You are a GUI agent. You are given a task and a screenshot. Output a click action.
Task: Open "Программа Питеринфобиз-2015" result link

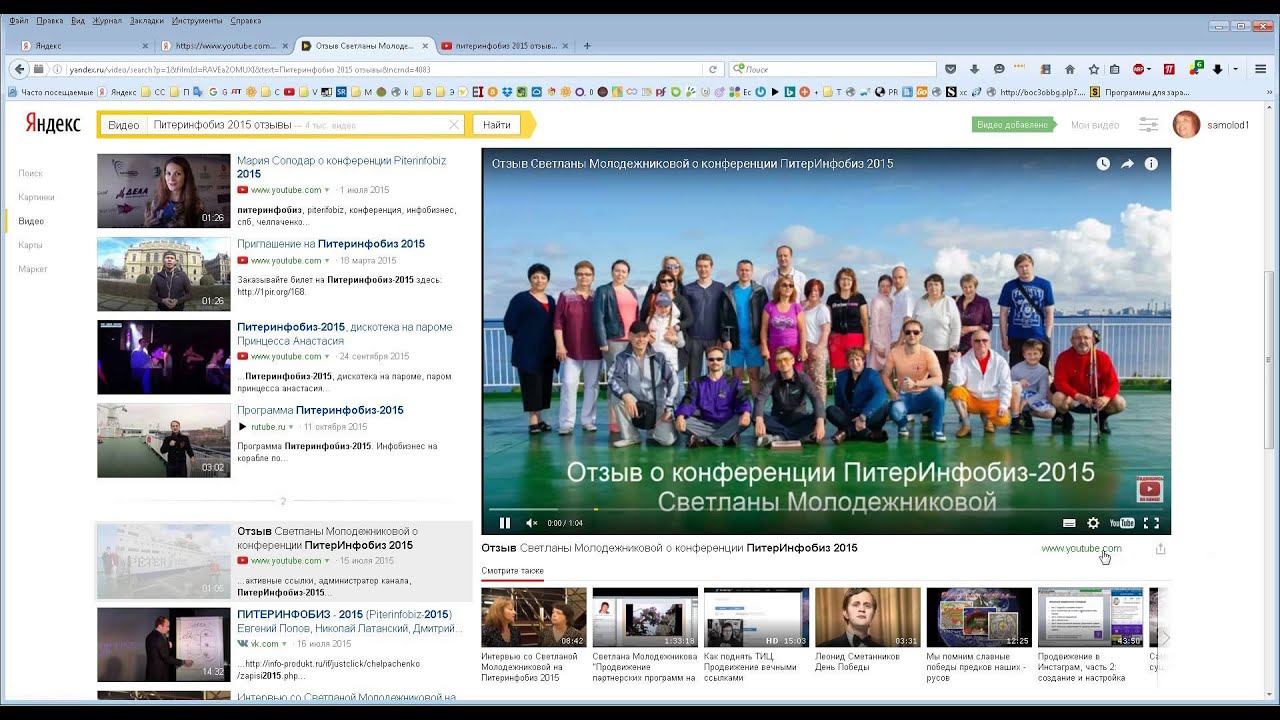click(320, 410)
